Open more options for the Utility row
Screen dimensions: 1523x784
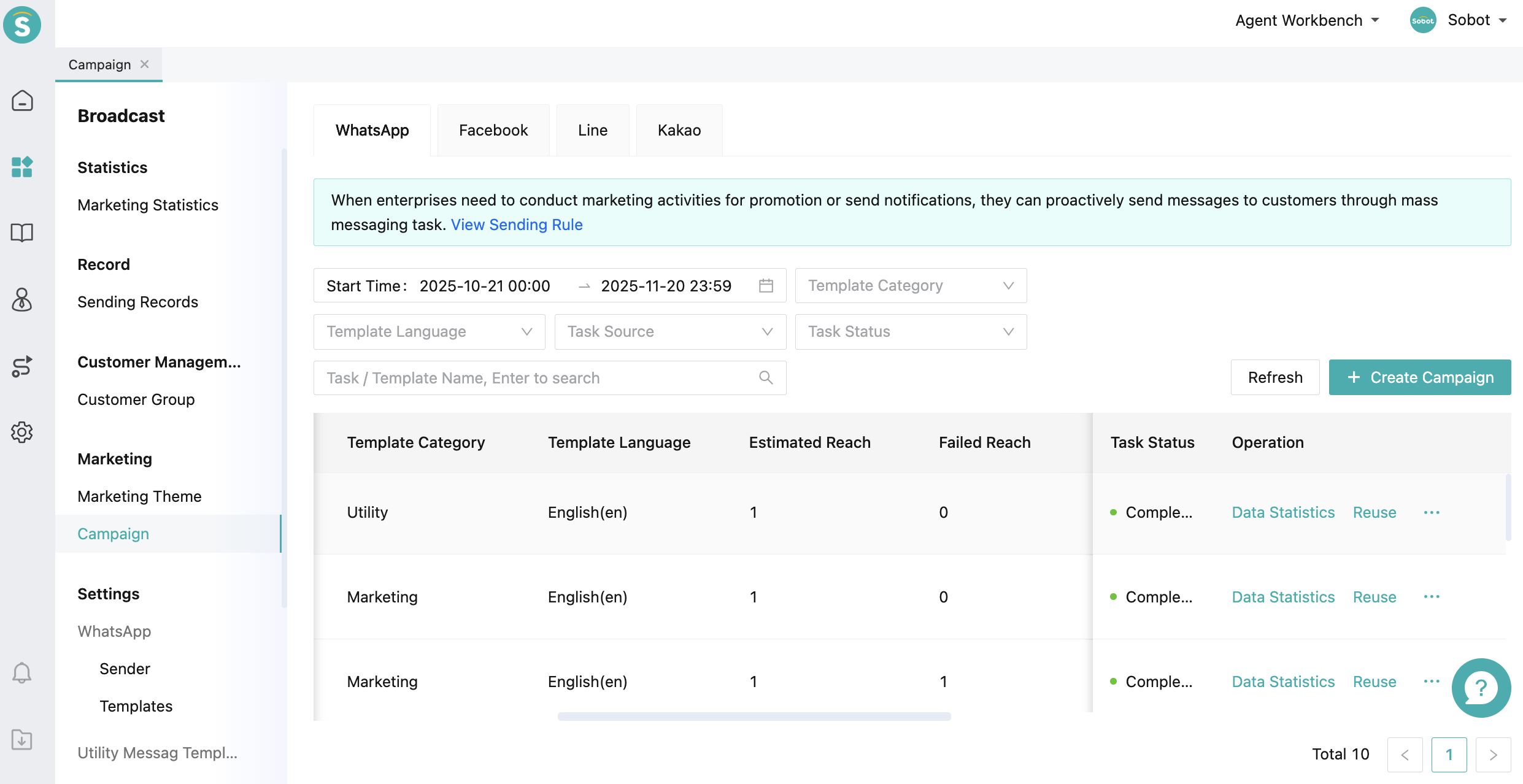(x=1432, y=512)
